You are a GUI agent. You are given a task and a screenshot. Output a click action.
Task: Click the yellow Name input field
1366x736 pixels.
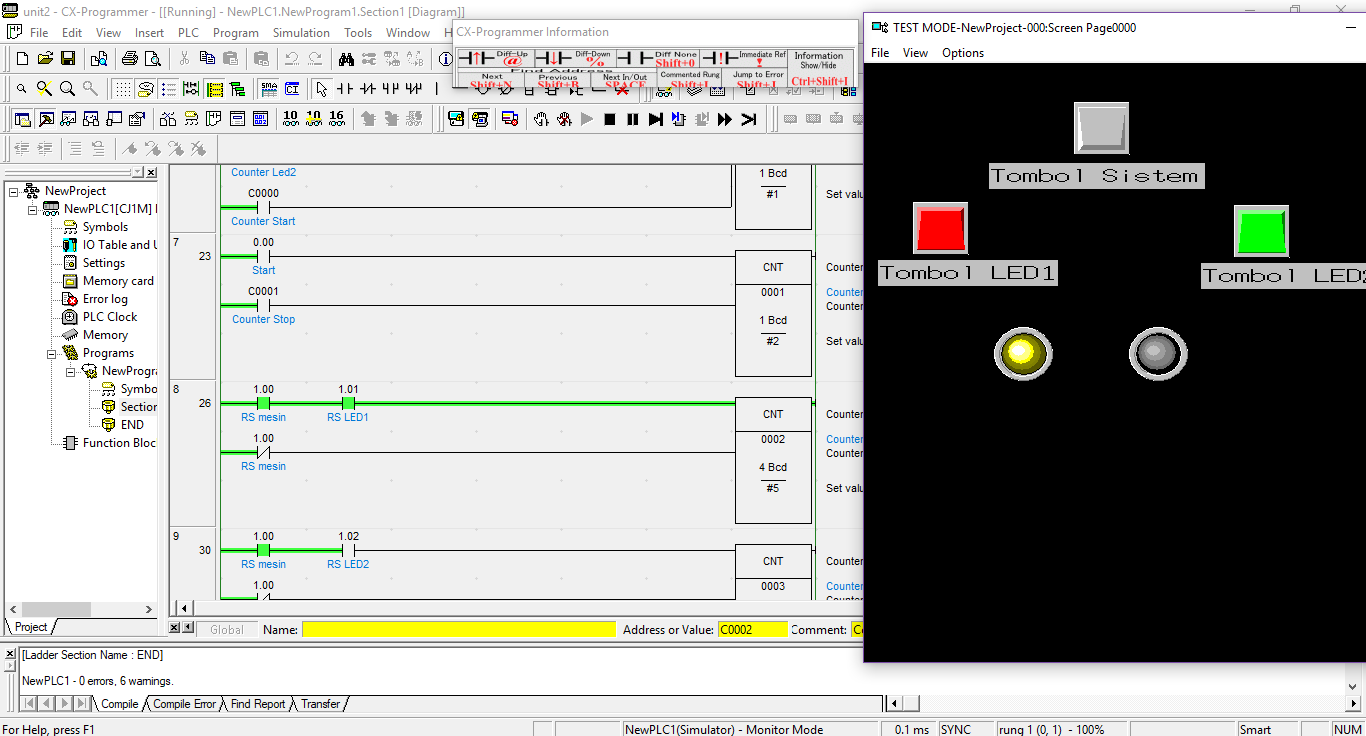[x=459, y=629]
